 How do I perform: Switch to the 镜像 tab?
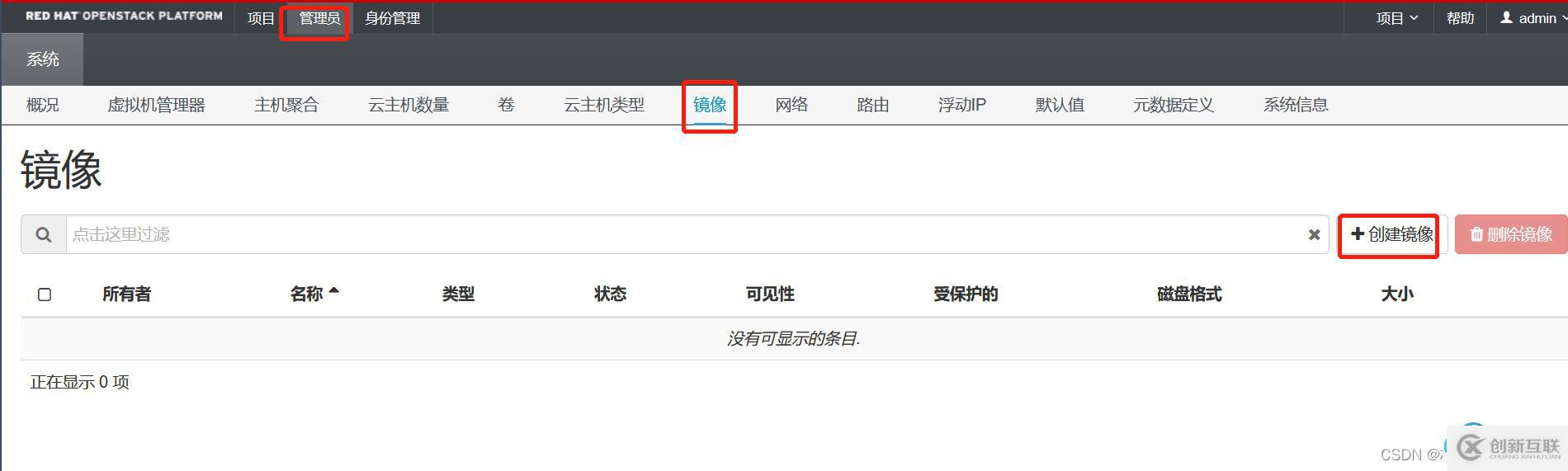tap(709, 105)
